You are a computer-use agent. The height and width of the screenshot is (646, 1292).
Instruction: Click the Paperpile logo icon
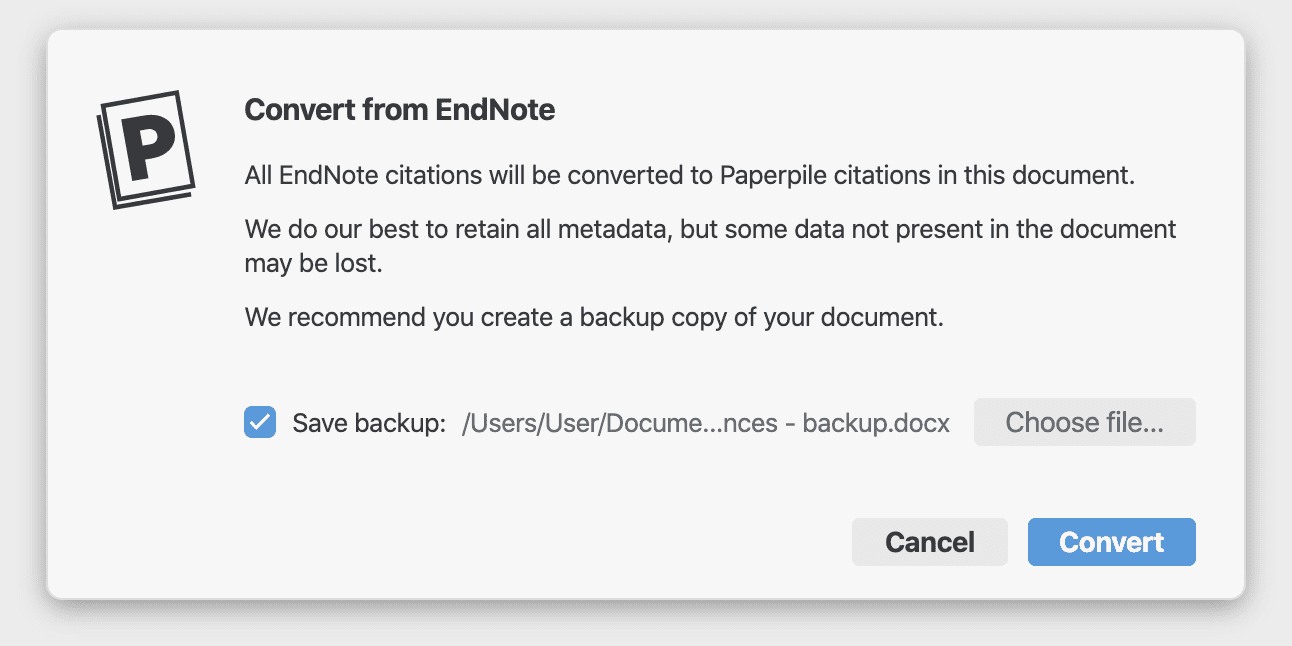[x=146, y=151]
